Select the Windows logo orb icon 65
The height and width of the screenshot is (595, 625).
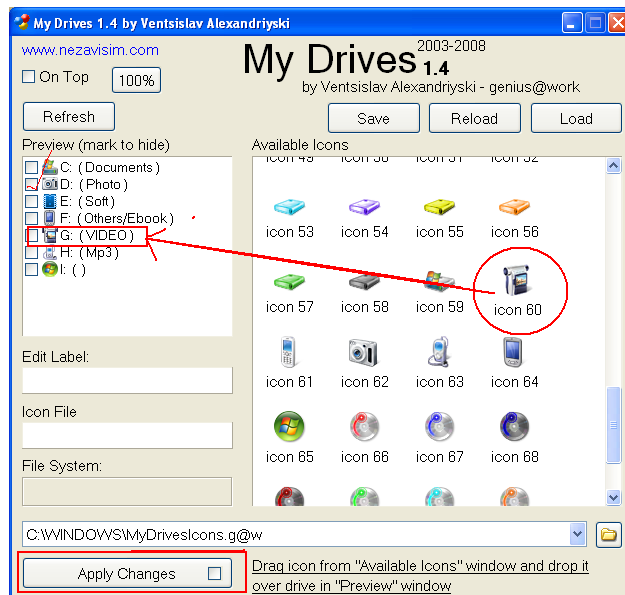[289, 426]
